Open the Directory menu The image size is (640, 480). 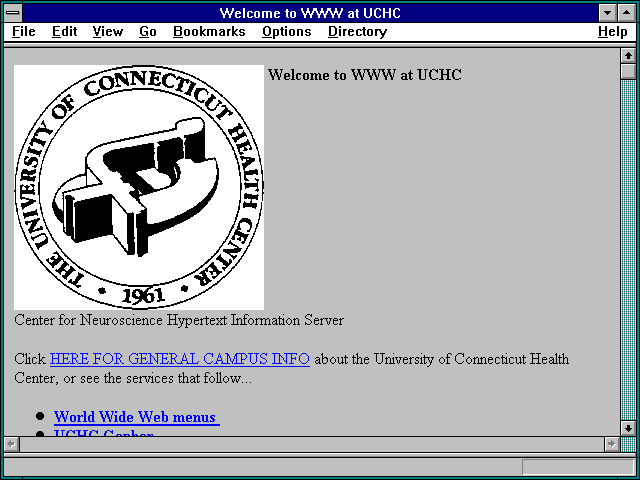(x=358, y=32)
